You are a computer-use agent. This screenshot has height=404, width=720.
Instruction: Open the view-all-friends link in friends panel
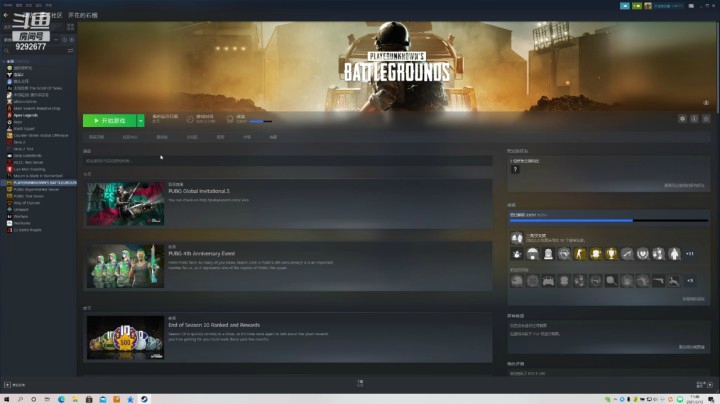point(684,185)
